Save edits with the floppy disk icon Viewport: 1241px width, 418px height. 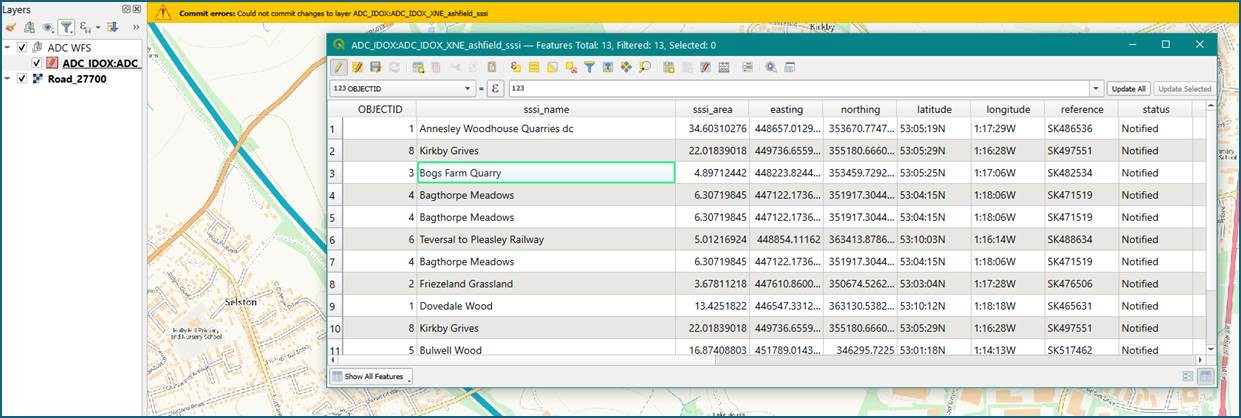375,67
